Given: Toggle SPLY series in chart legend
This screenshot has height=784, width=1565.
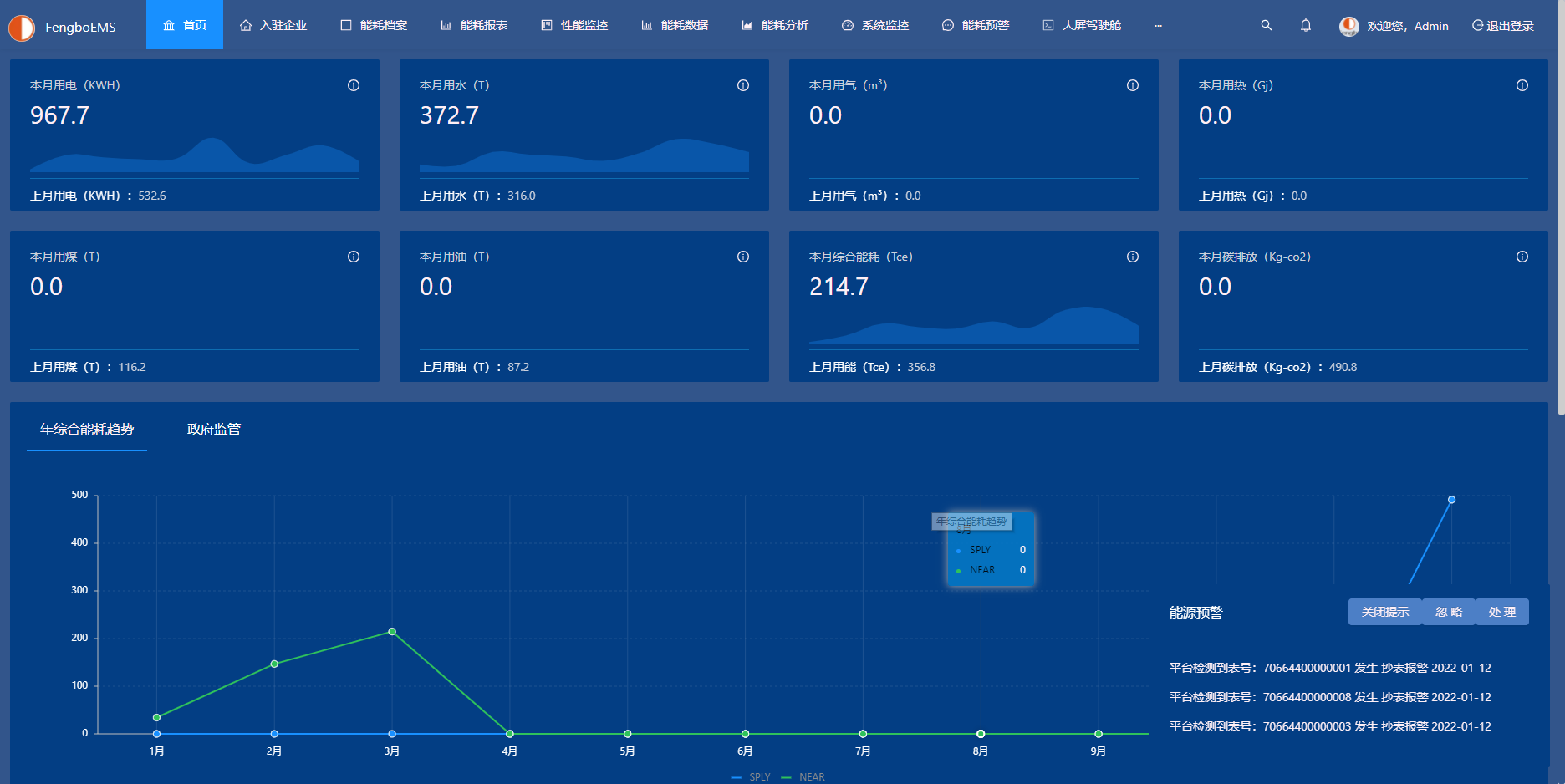Looking at the screenshot, I should (752, 777).
